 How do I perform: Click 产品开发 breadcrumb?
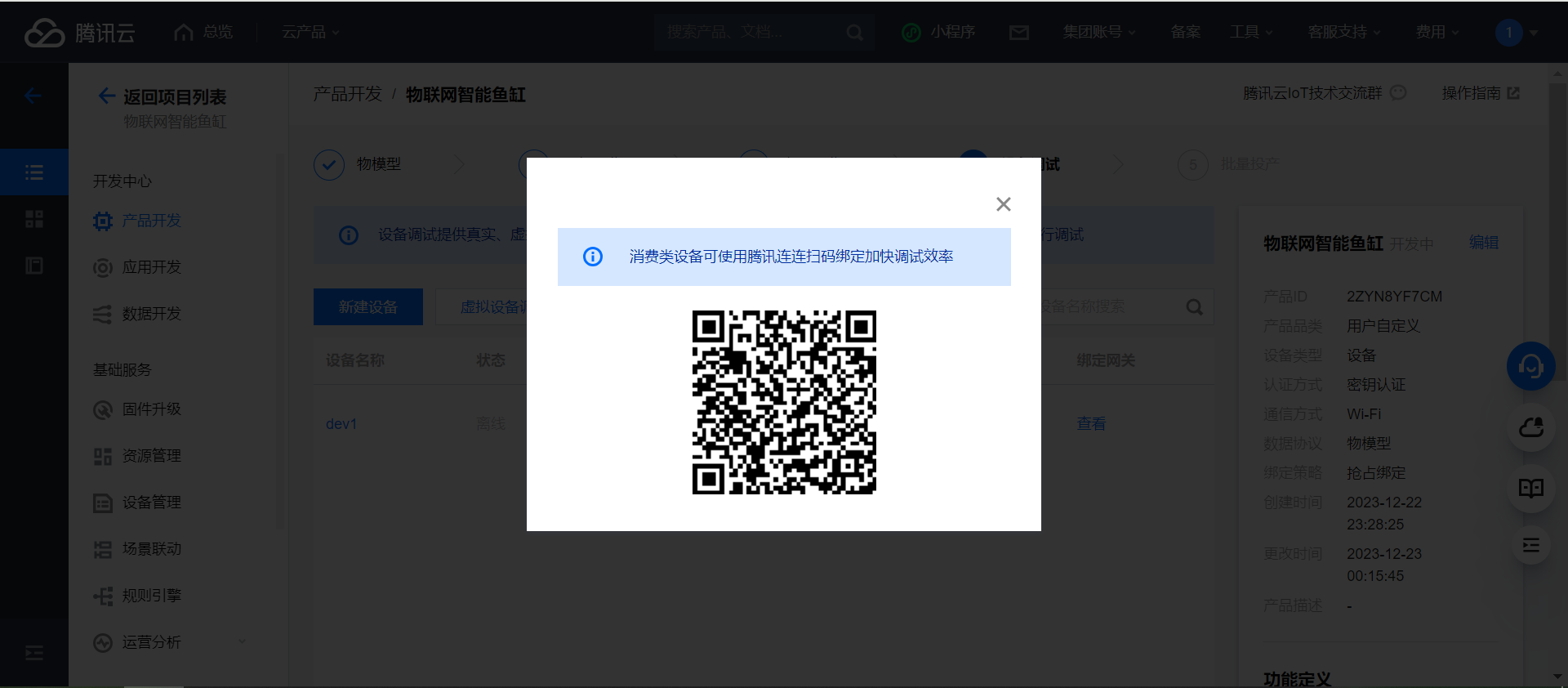(348, 95)
